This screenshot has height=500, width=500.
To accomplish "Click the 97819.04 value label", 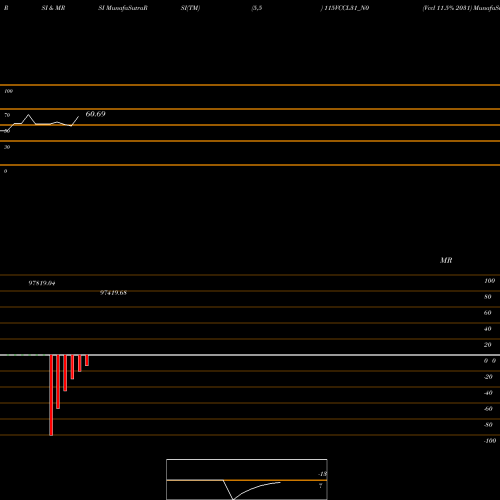I will click(x=42, y=283).
